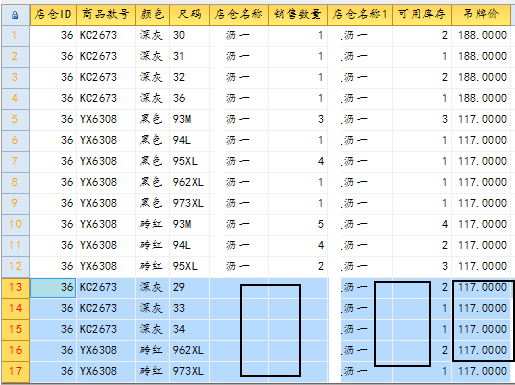The image size is (515, 385).
Task: Select row number 17 header
Action: [x=15, y=371]
